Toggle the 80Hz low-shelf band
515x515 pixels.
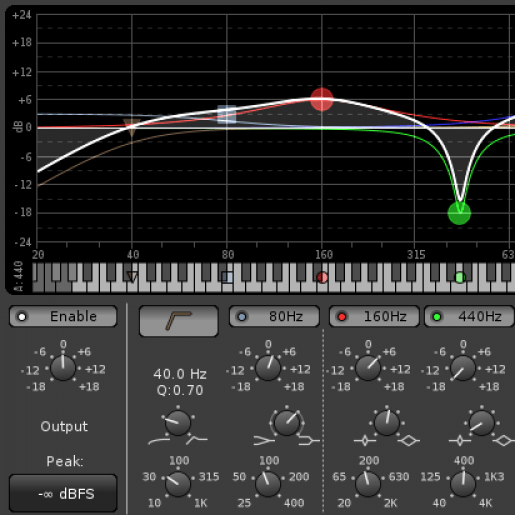pos(274,316)
